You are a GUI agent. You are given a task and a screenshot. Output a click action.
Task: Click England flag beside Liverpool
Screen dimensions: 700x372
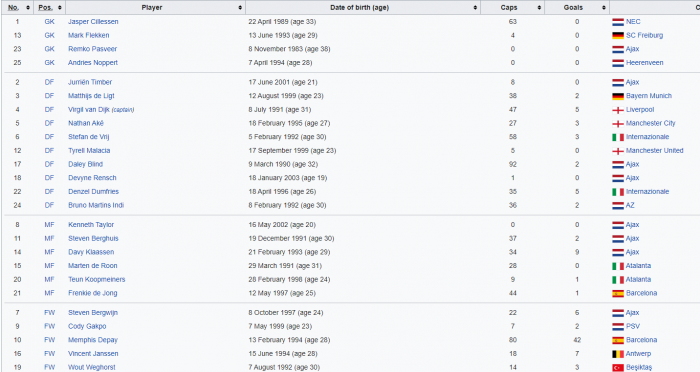pos(618,110)
